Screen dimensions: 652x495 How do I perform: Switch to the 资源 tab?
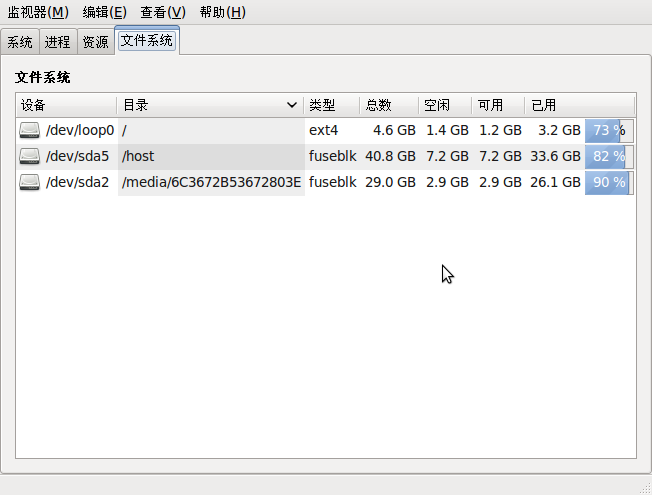[x=95, y=42]
